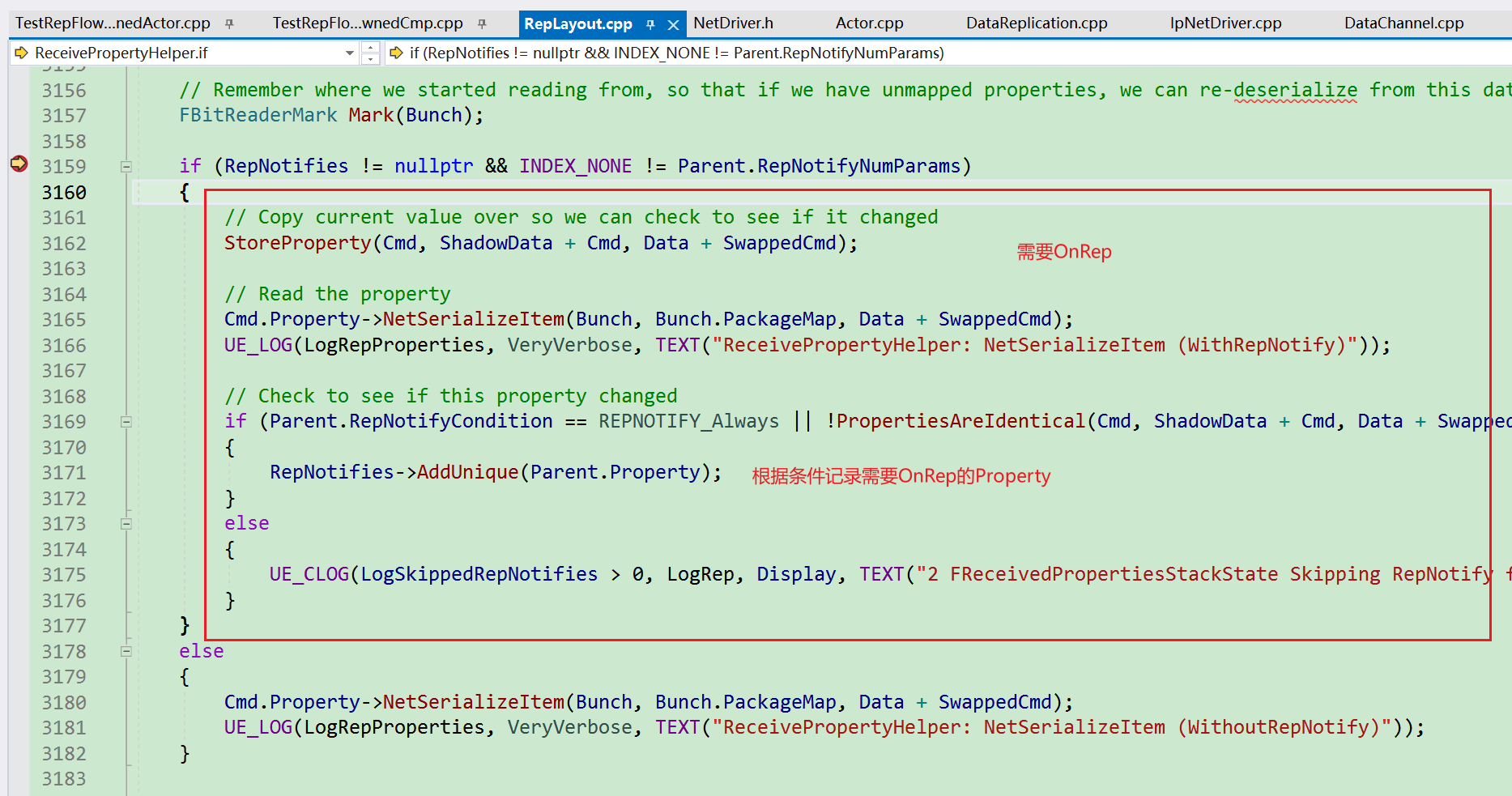Screen dimensions: 1512x796
Task: Open the ReceivePropertyHelper.if scope dropdown
Action: [x=350, y=53]
